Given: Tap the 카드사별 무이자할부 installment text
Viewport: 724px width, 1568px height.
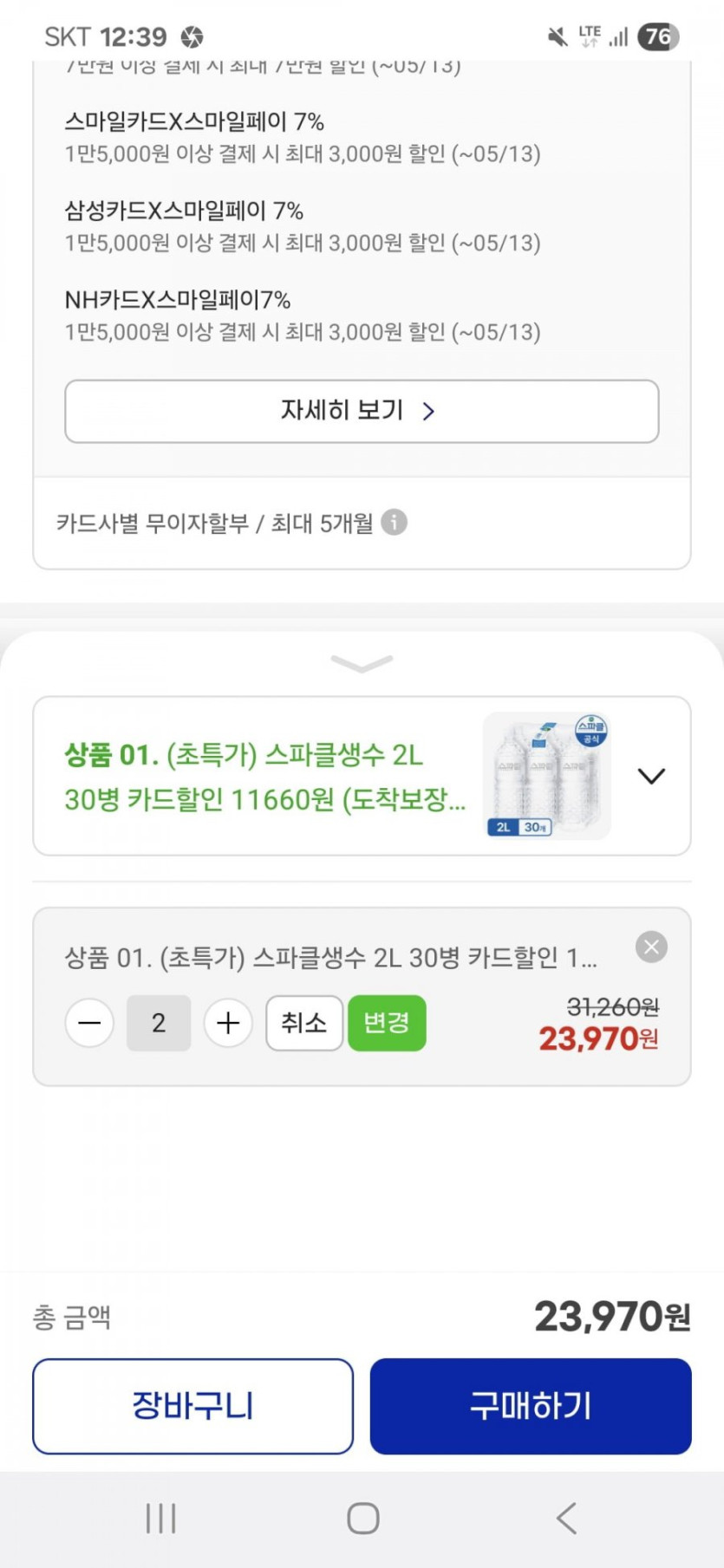Looking at the screenshot, I should (x=214, y=524).
